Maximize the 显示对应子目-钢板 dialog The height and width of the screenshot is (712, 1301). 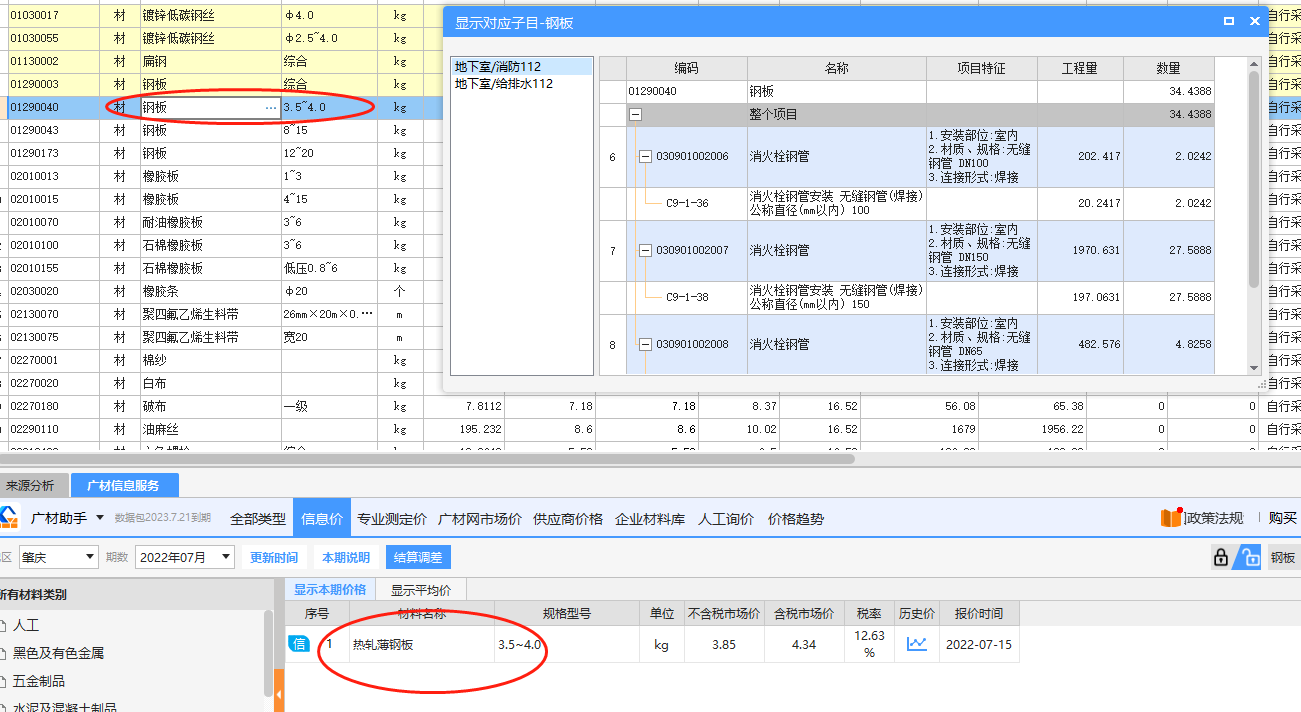pos(1229,21)
